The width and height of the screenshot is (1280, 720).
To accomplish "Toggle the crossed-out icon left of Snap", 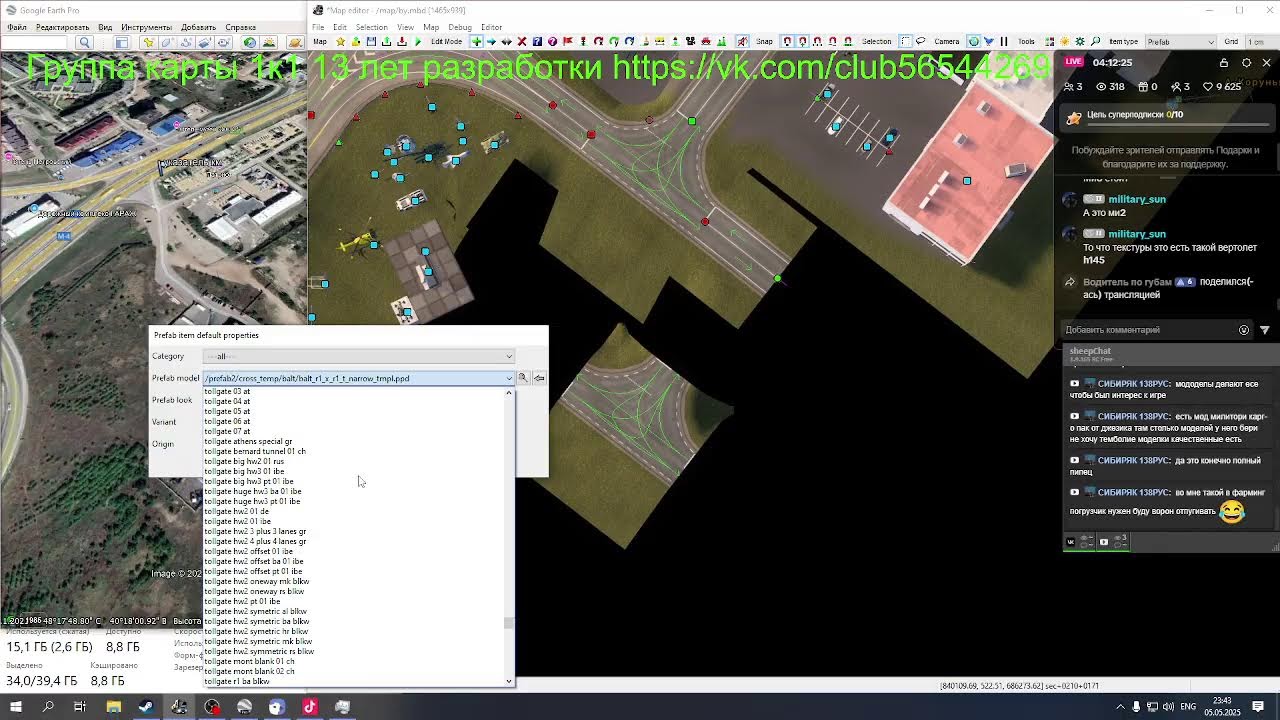I will [743, 41].
